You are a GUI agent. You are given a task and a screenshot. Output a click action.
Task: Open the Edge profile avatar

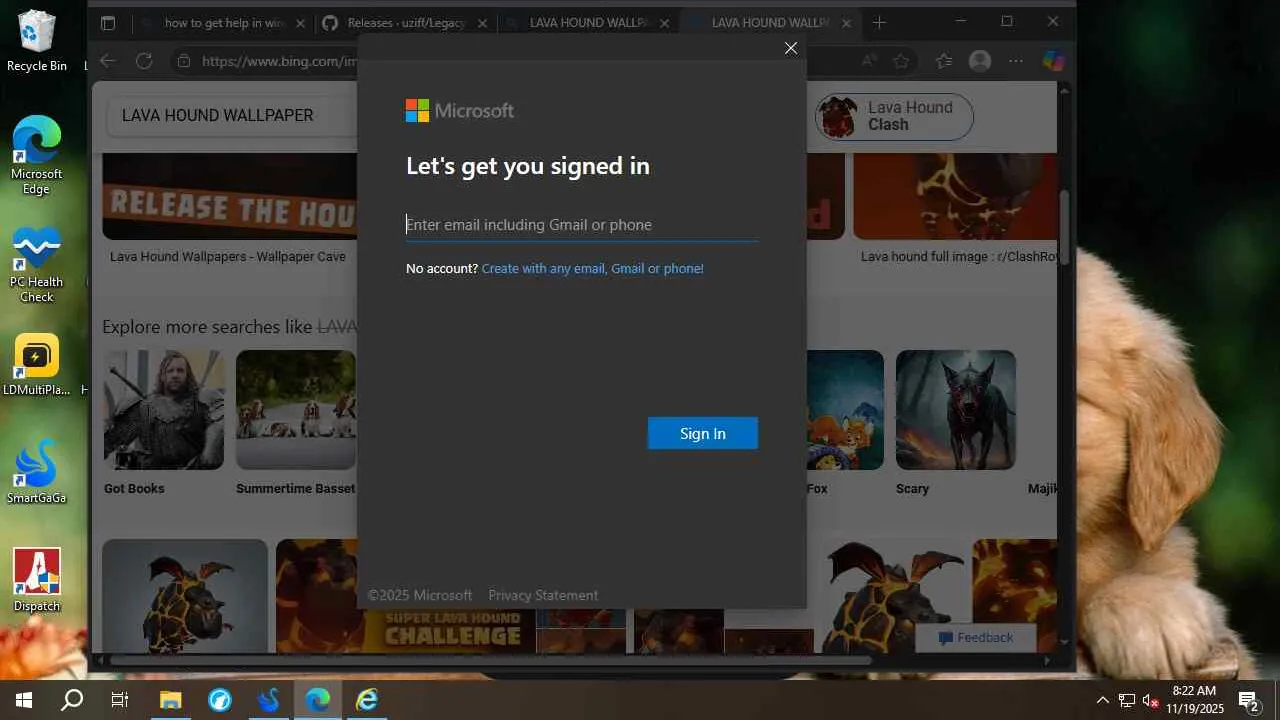pyautogui.click(x=980, y=61)
